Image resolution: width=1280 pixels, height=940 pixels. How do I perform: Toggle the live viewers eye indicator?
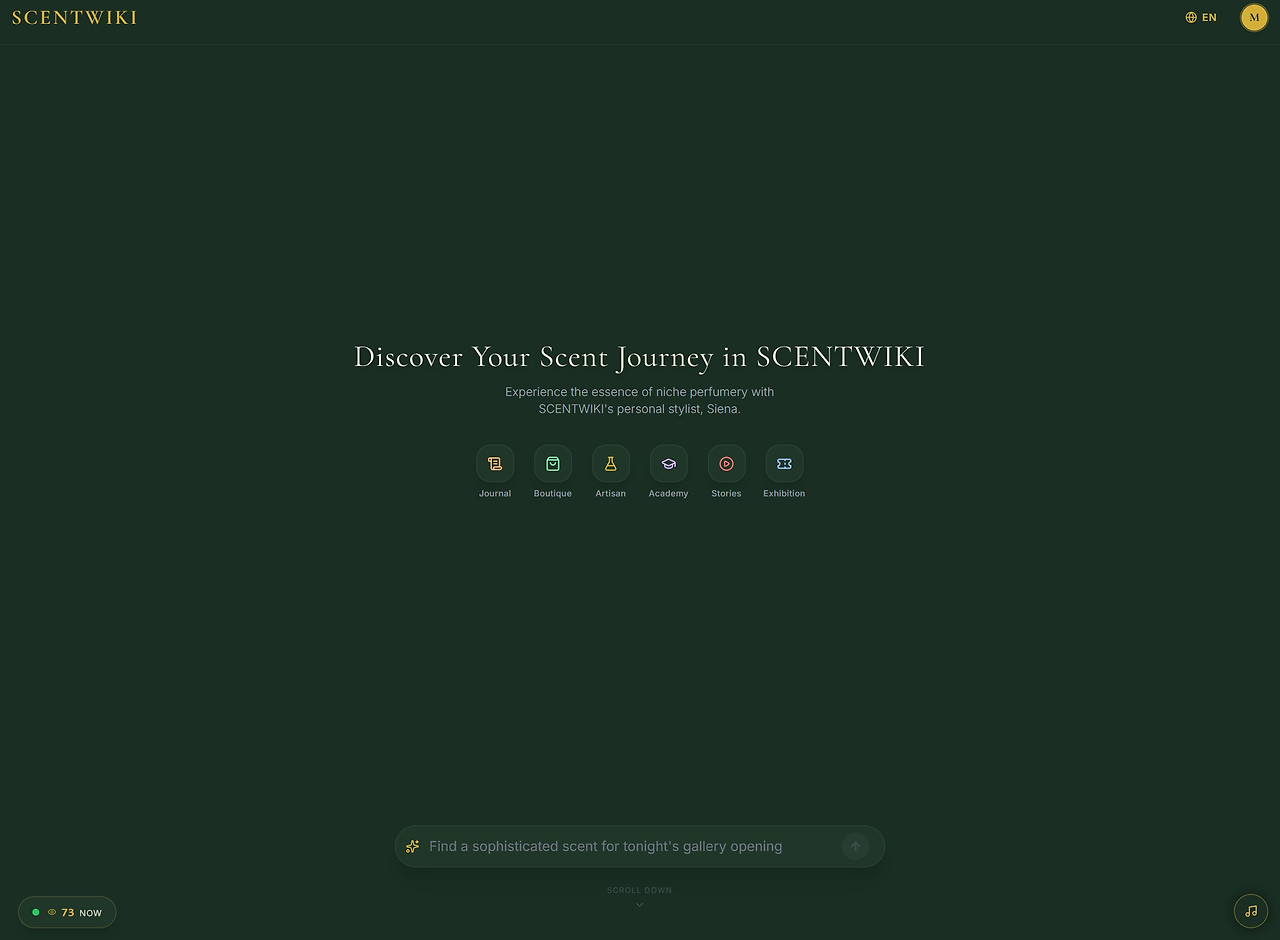[x=52, y=912]
